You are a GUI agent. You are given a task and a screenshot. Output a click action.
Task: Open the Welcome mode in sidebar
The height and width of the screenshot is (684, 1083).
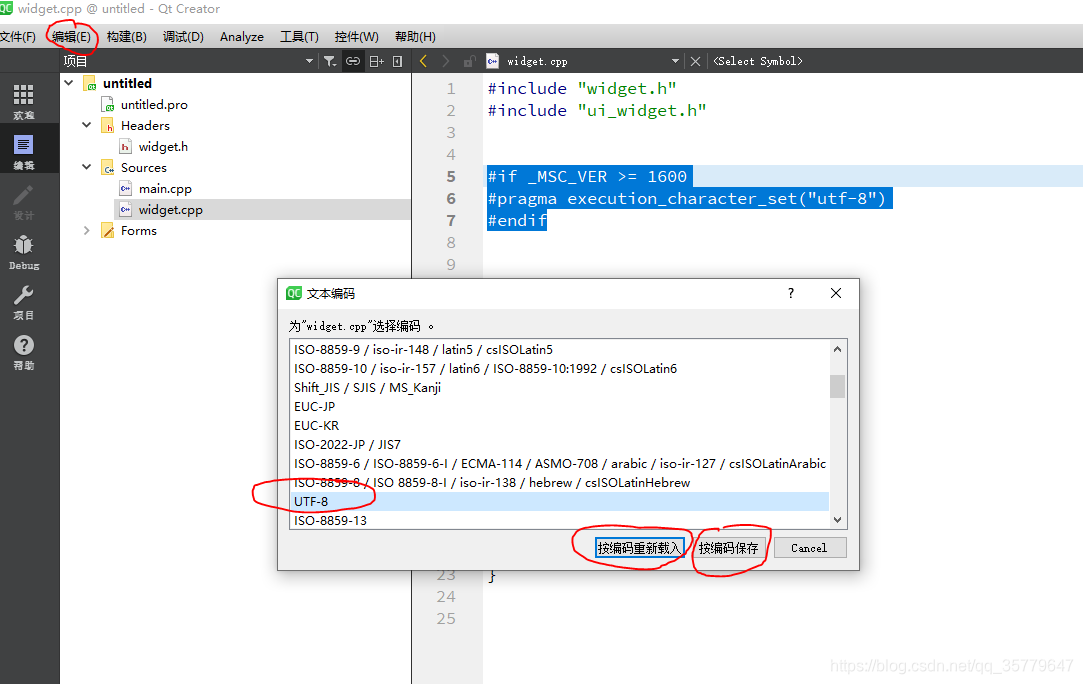click(23, 102)
